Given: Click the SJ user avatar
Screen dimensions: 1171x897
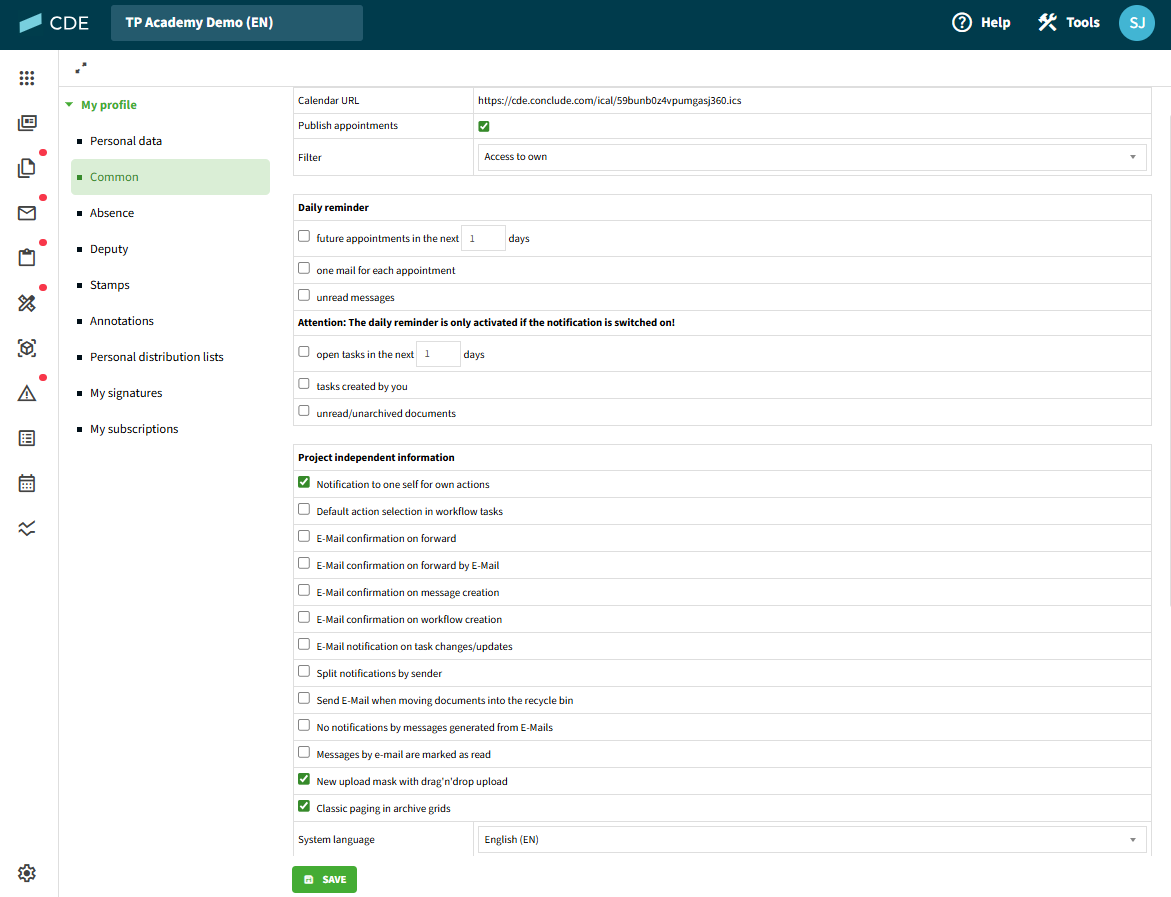Looking at the screenshot, I should pos(1137,22).
